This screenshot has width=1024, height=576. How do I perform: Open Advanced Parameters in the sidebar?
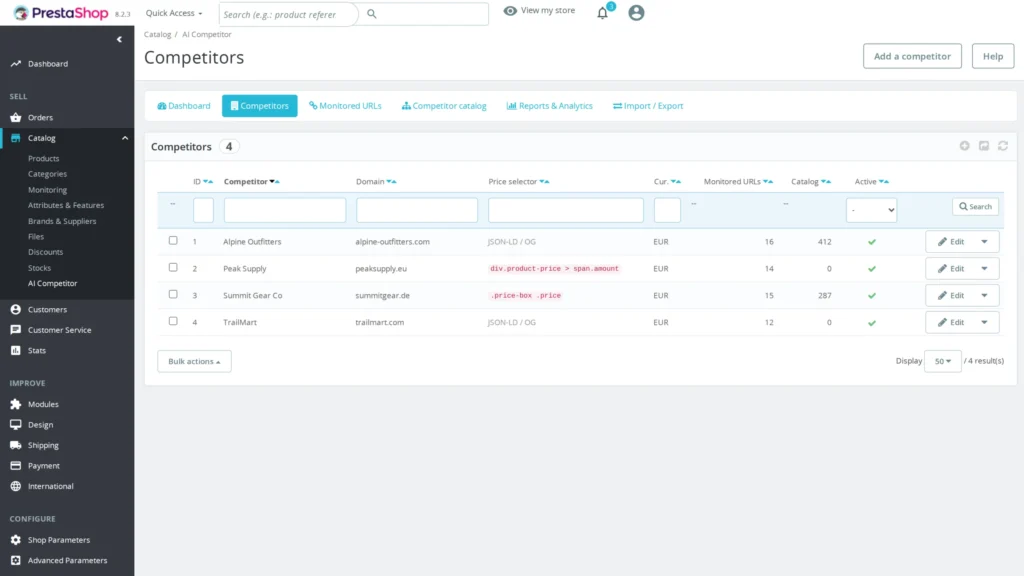pos(67,560)
